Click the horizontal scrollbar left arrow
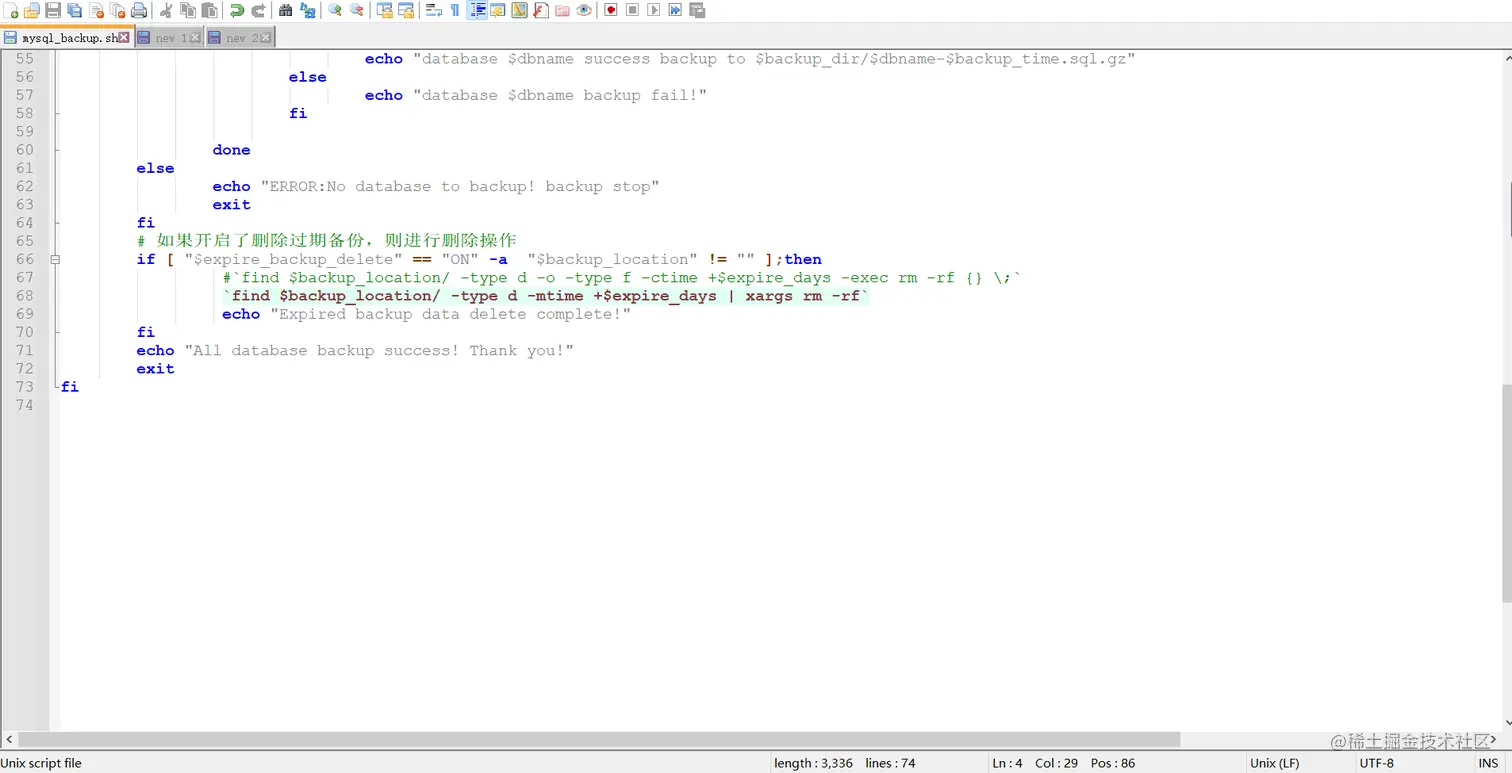 (8, 740)
